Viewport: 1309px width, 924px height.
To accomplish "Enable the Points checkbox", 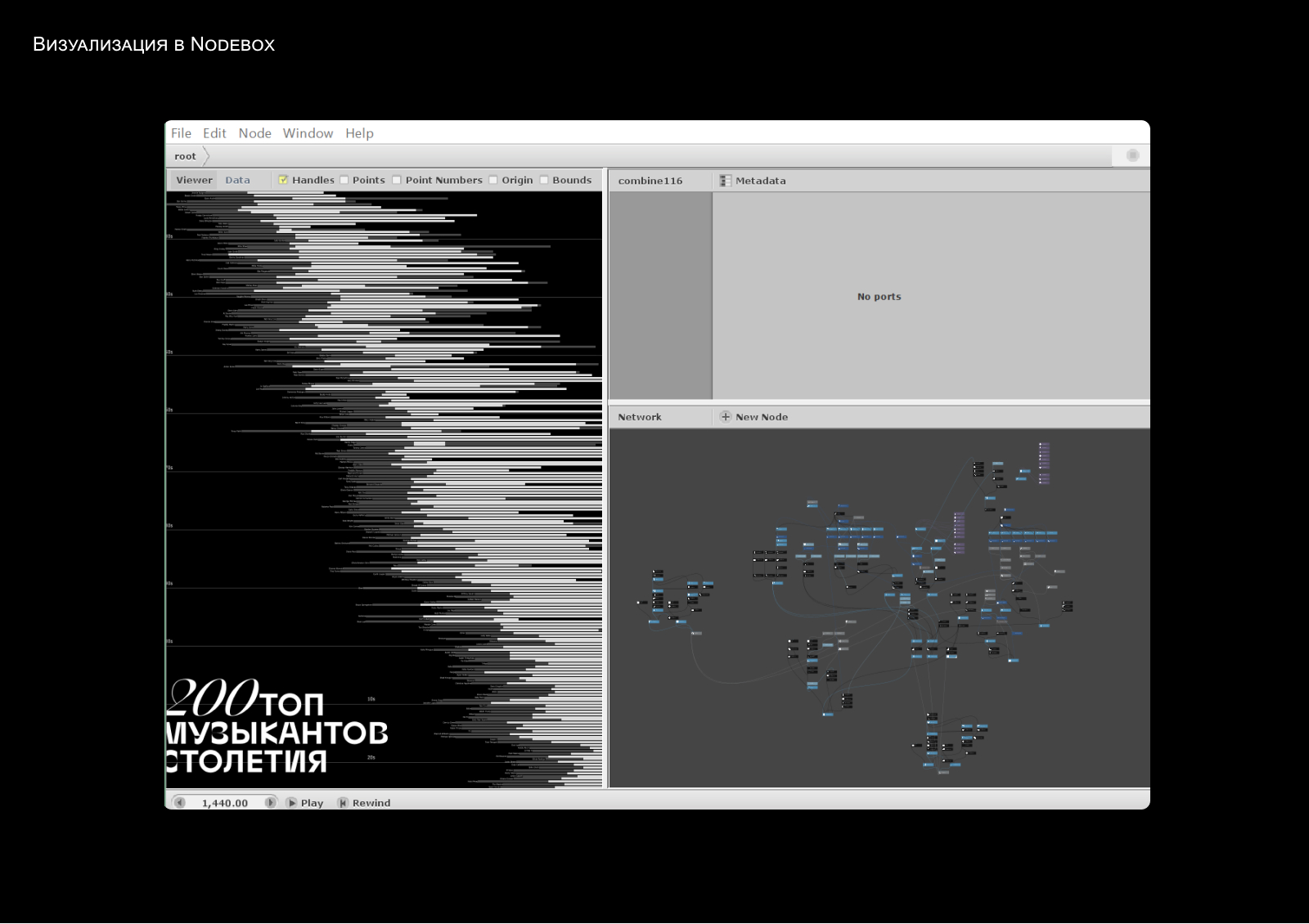I will click(344, 180).
